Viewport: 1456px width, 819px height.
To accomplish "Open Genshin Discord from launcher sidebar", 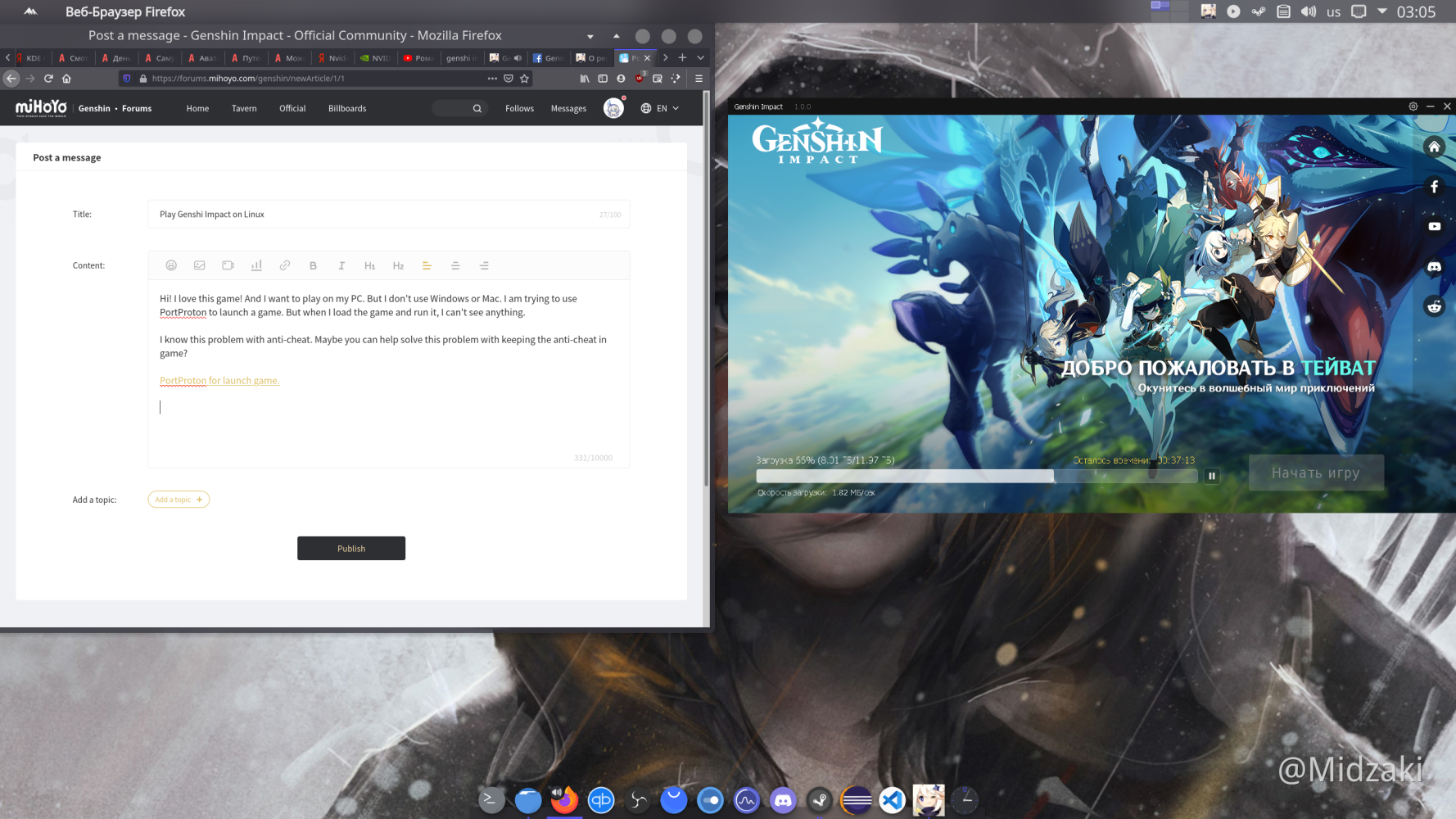I will point(1434,267).
